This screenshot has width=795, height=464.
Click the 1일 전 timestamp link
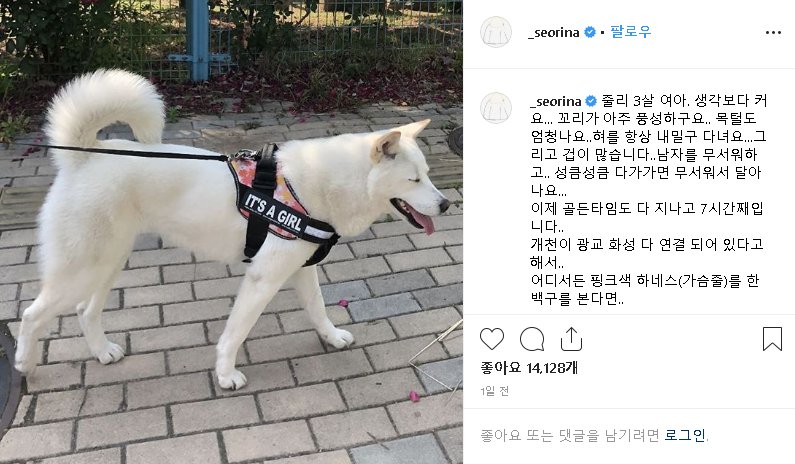click(x=494, y=391)
